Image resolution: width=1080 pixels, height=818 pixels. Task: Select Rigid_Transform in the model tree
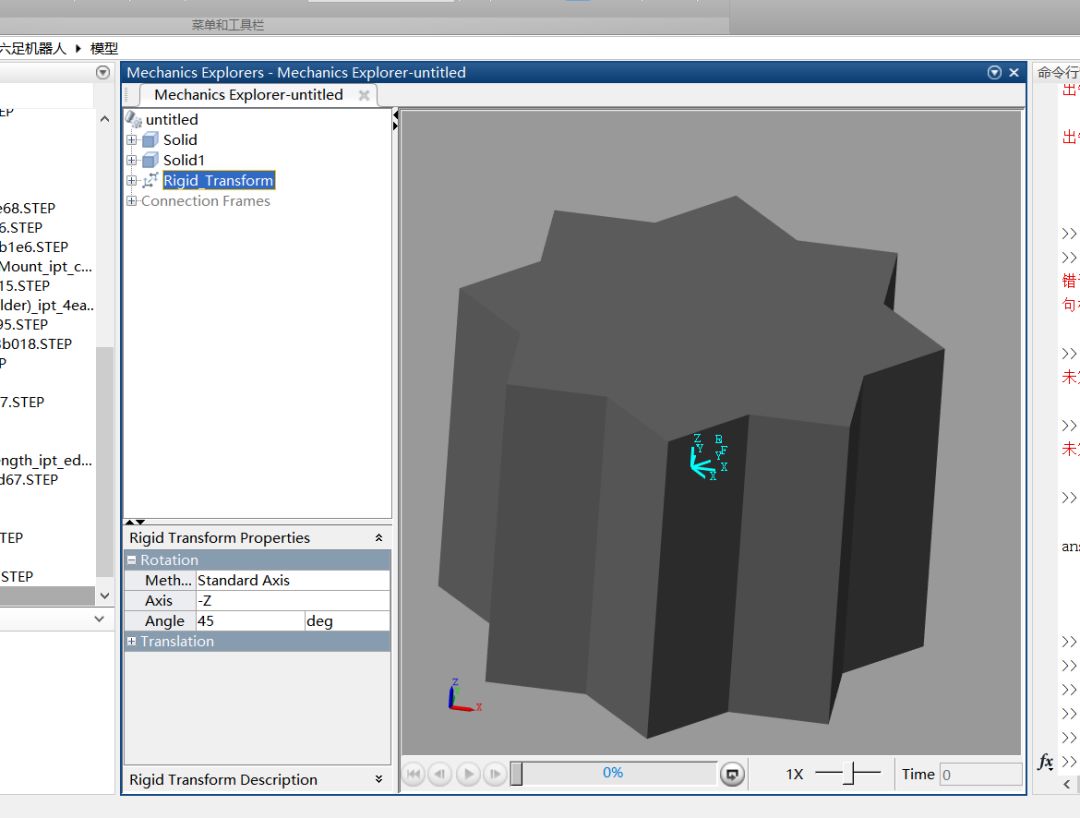[x=218, y=181]
